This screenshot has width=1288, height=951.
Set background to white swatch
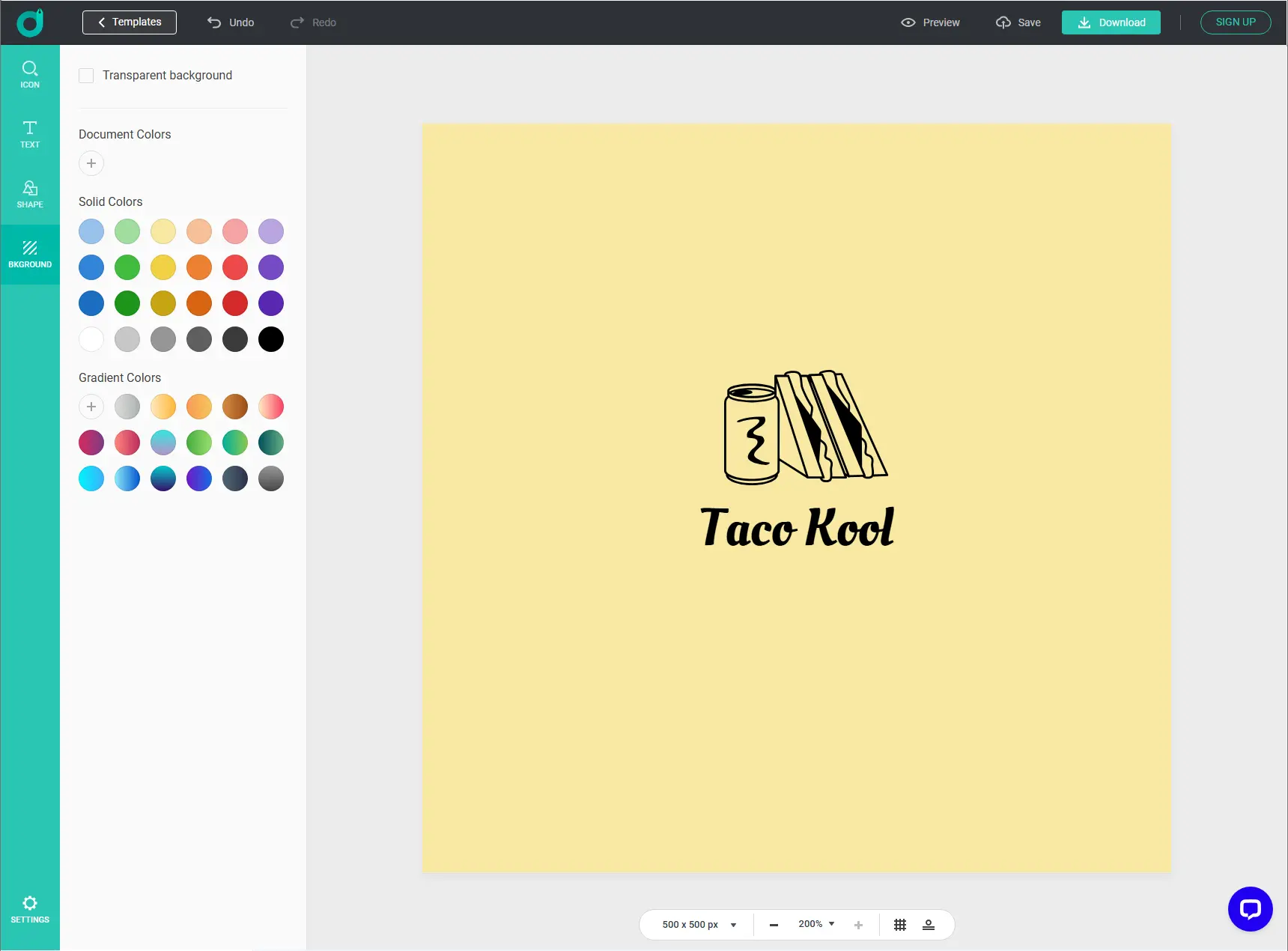[x=91, y=339]
